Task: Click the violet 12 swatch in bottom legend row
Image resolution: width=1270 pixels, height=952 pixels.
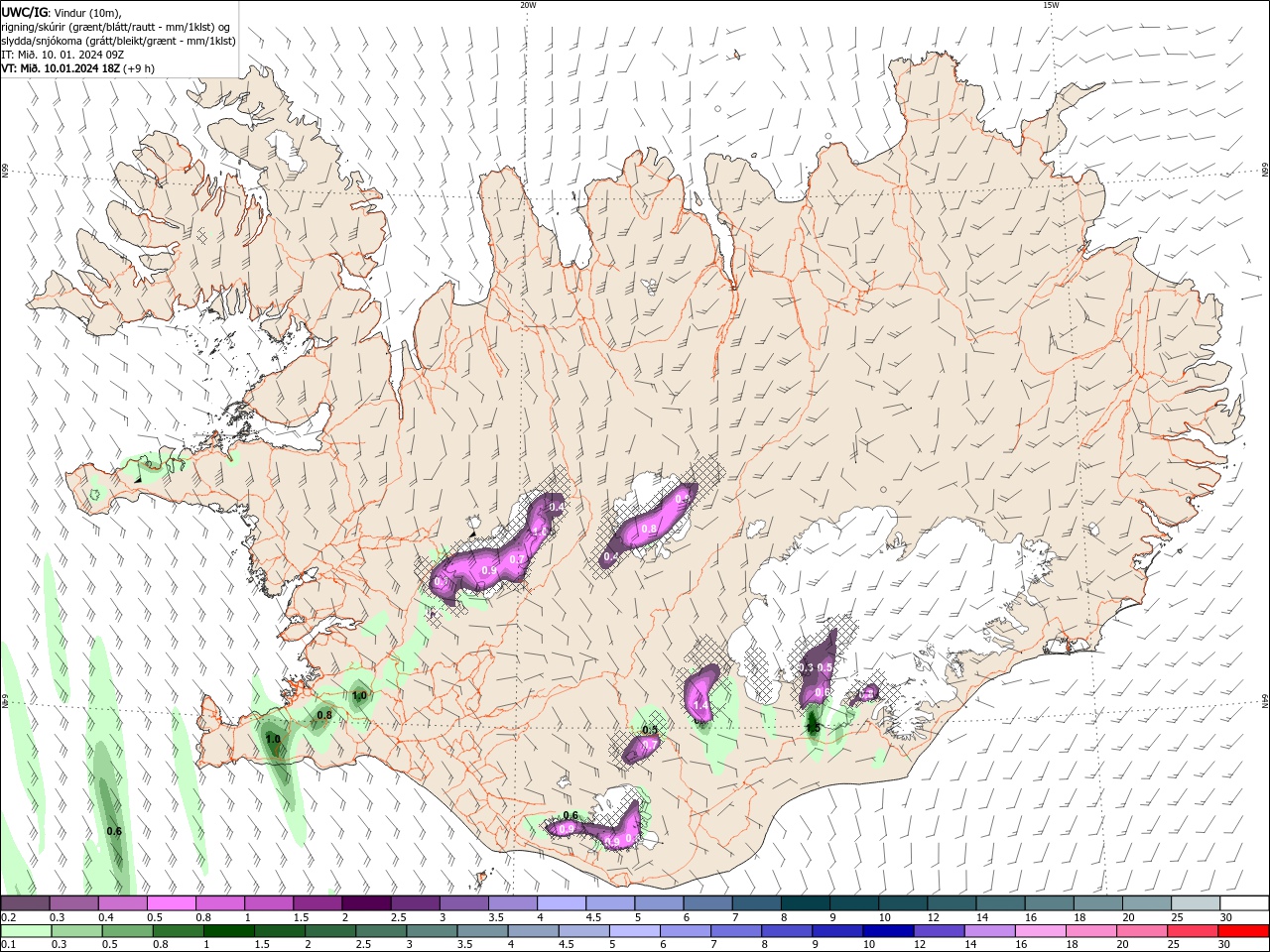Action: [939, 931]
